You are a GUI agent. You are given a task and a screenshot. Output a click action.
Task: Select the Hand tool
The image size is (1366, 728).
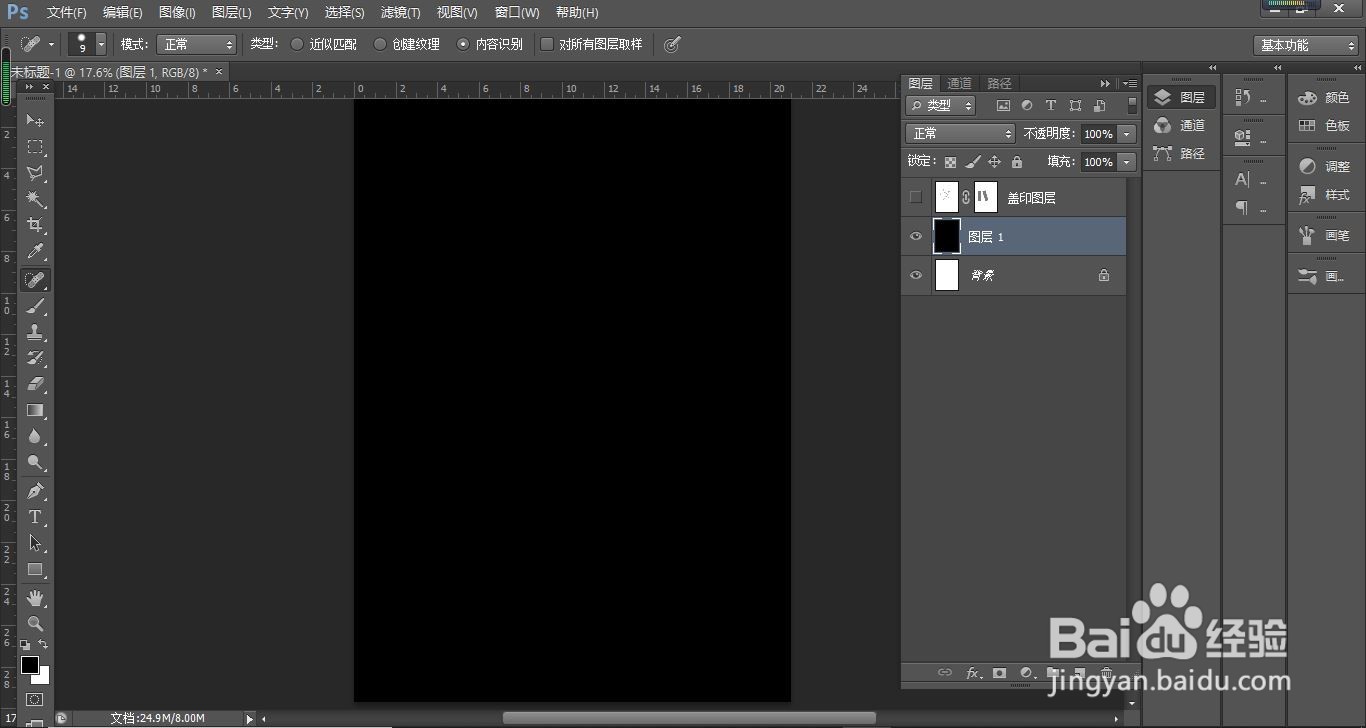coord(35,598)
